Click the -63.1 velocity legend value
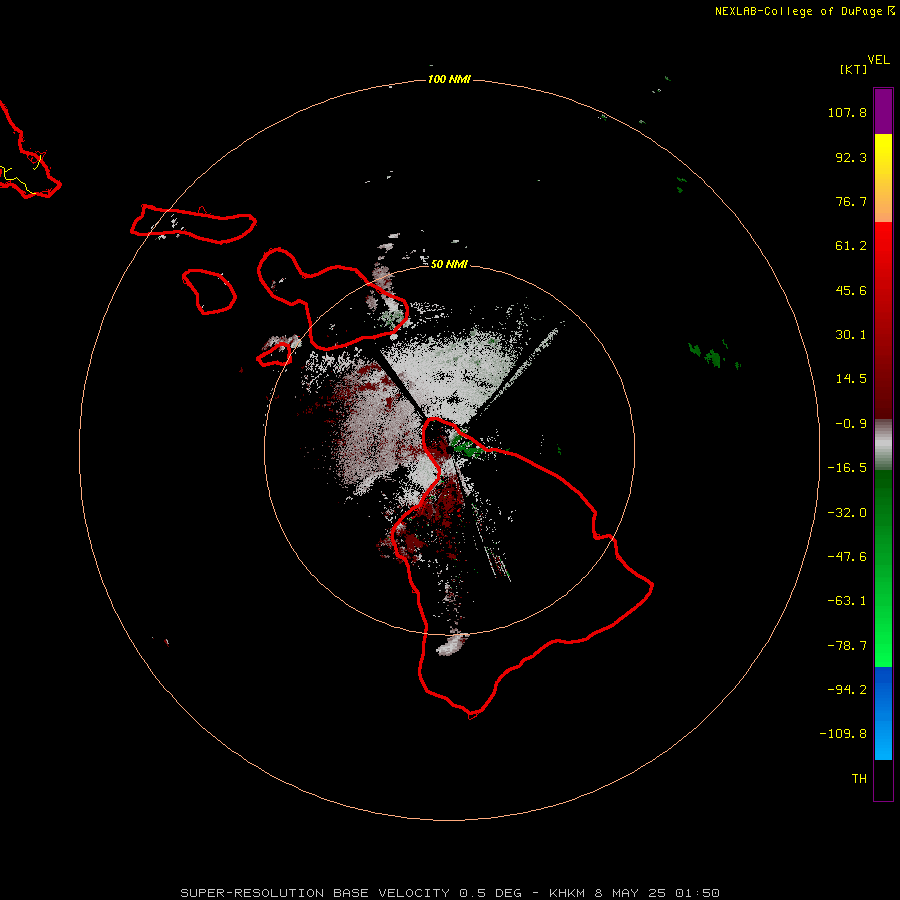The image size is (900, 900). tap(847, 601)
